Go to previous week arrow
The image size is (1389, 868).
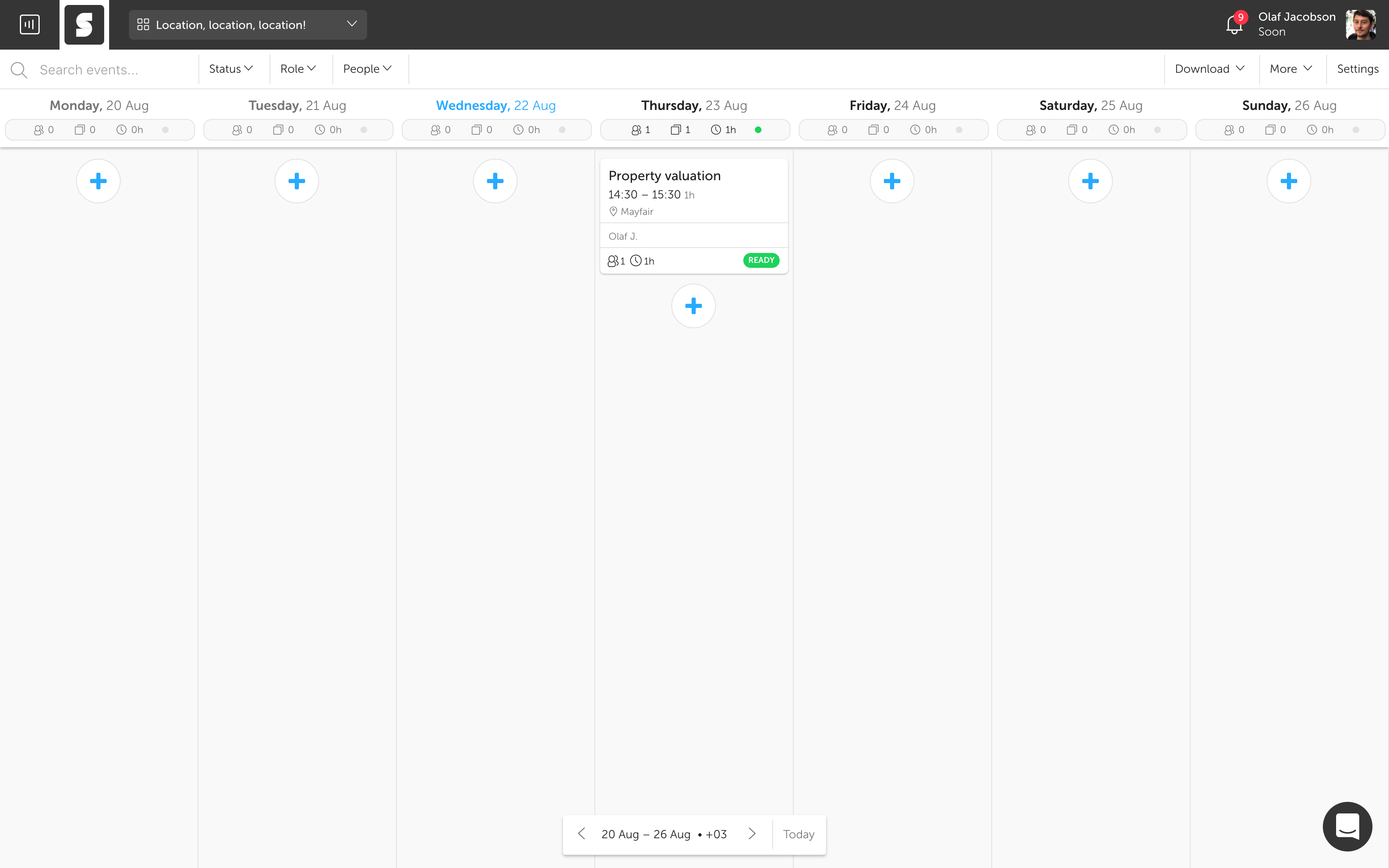(581, 834)
